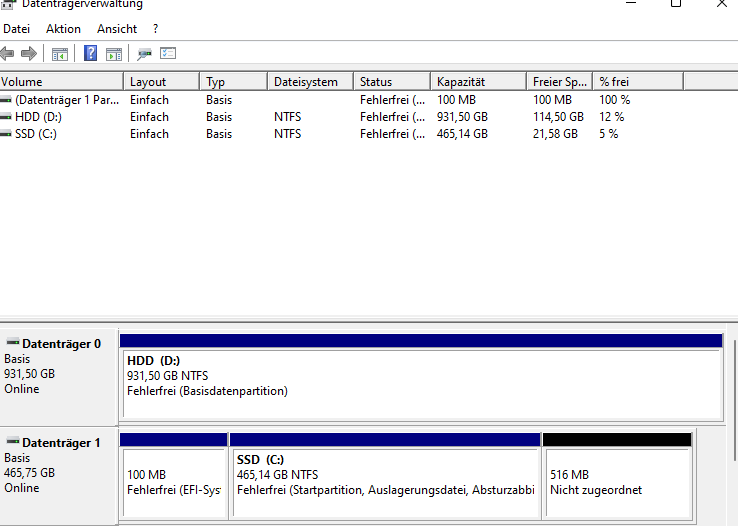Open the Ansicht menu
Screen dimensions: 738x526
pos(117,29)
